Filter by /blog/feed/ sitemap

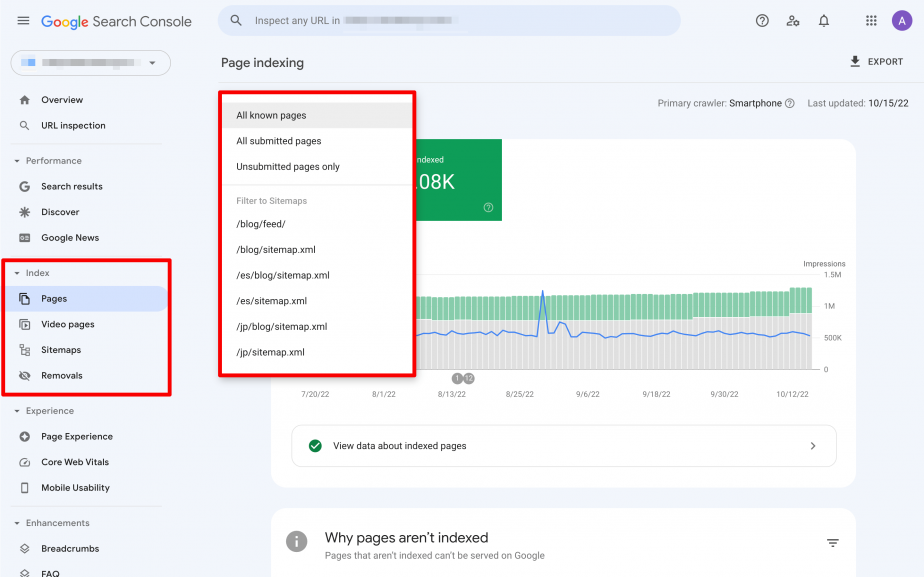(x=317, y=224)
